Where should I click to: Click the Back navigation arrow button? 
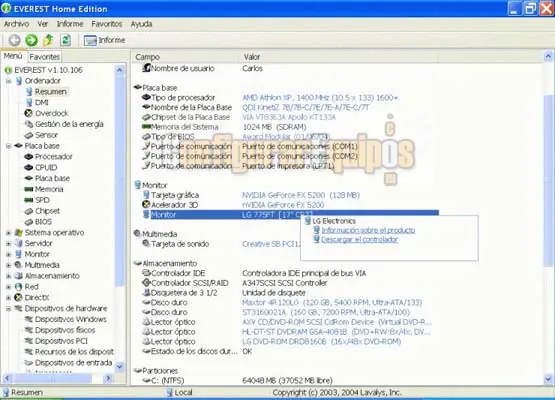(14, 40)
